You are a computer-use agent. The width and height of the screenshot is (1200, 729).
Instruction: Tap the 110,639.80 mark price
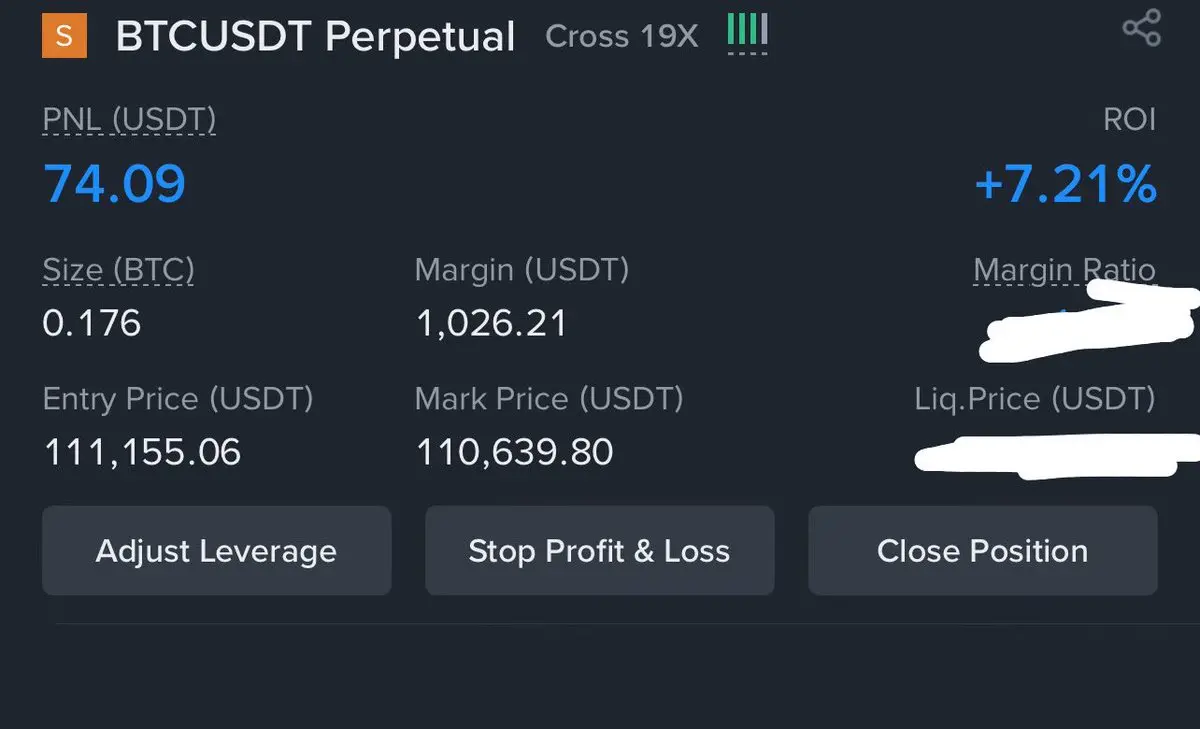514,452
